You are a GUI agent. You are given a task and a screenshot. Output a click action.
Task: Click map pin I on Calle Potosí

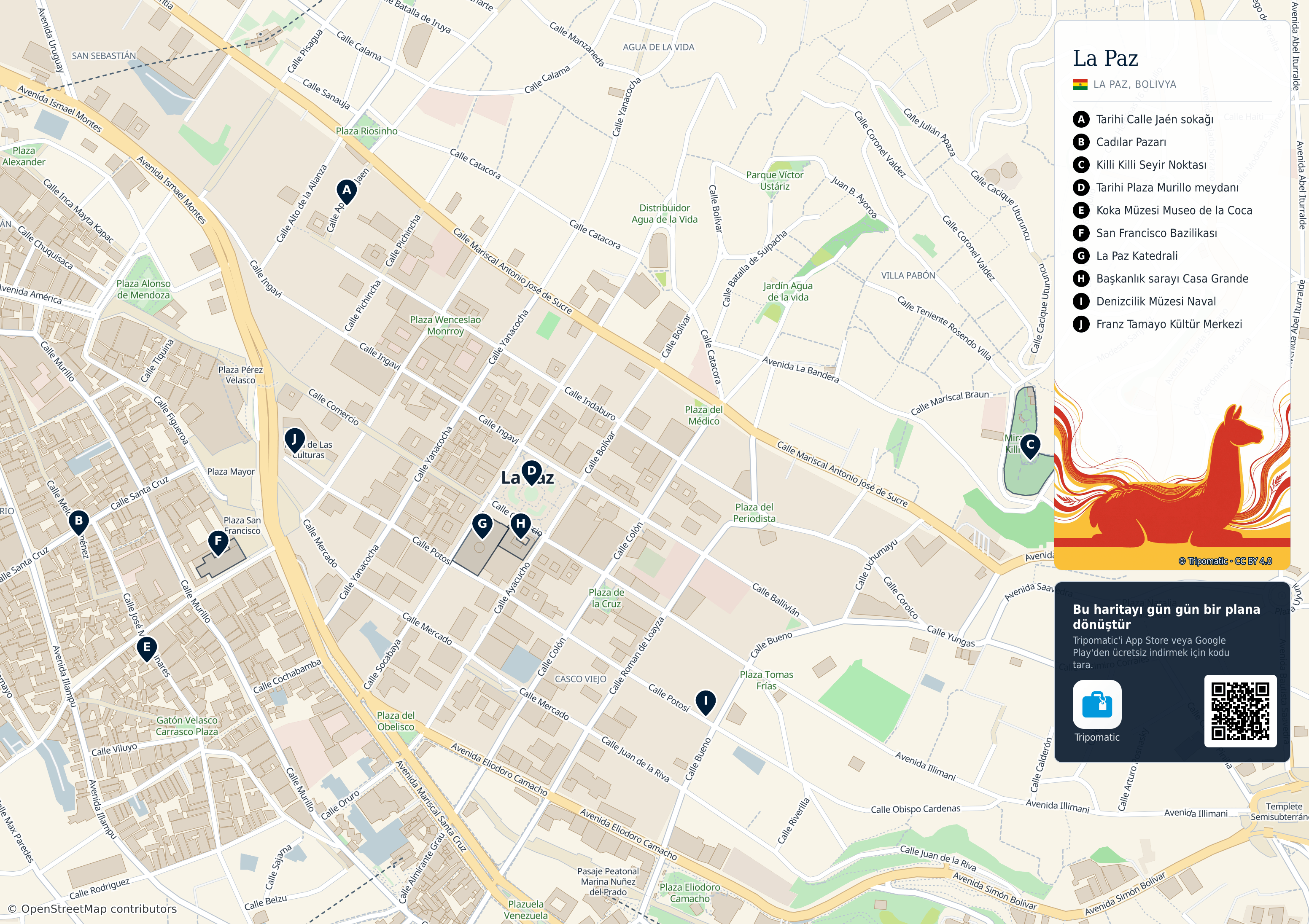tap(705, 702)
